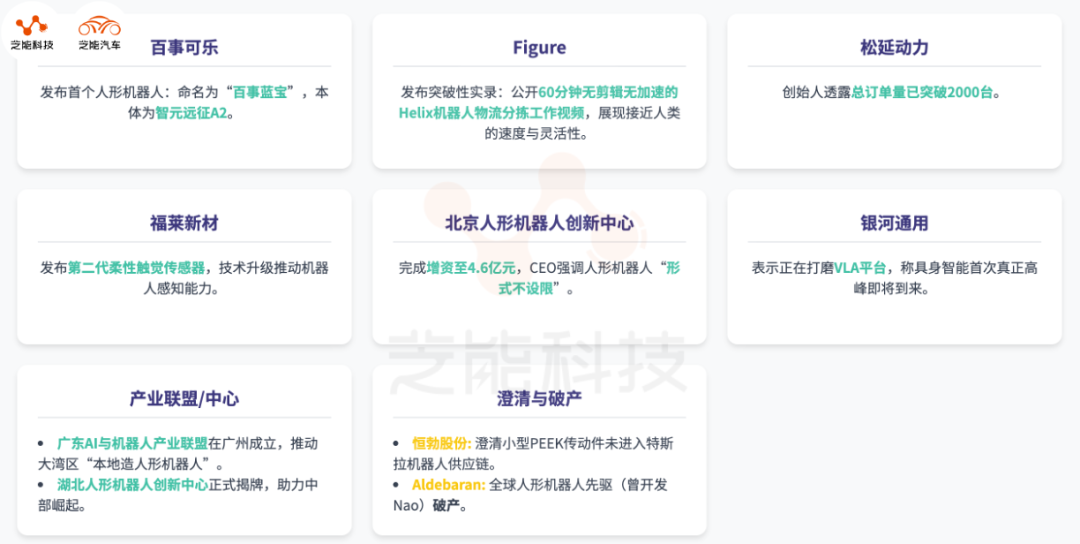Click text CEO强调人形机器人
The width and height of the screenshot is (1080, 544).
pyautogui.click(x=590, y=268)
